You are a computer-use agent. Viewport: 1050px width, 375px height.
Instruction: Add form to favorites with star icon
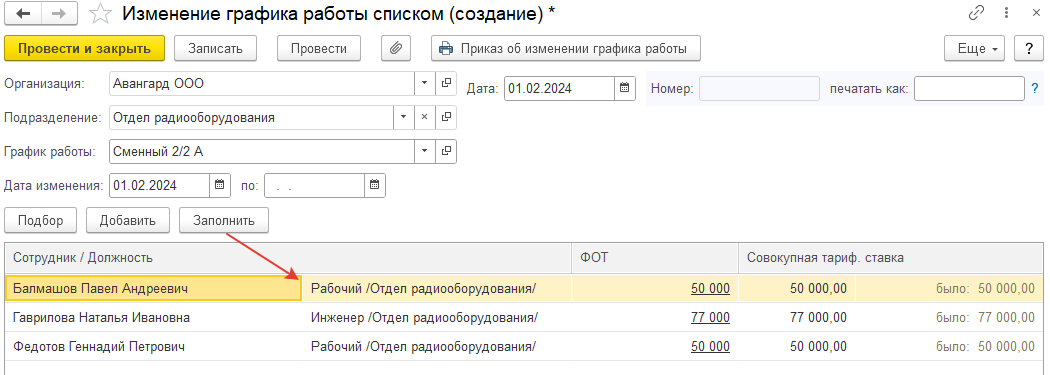(100, 13)
